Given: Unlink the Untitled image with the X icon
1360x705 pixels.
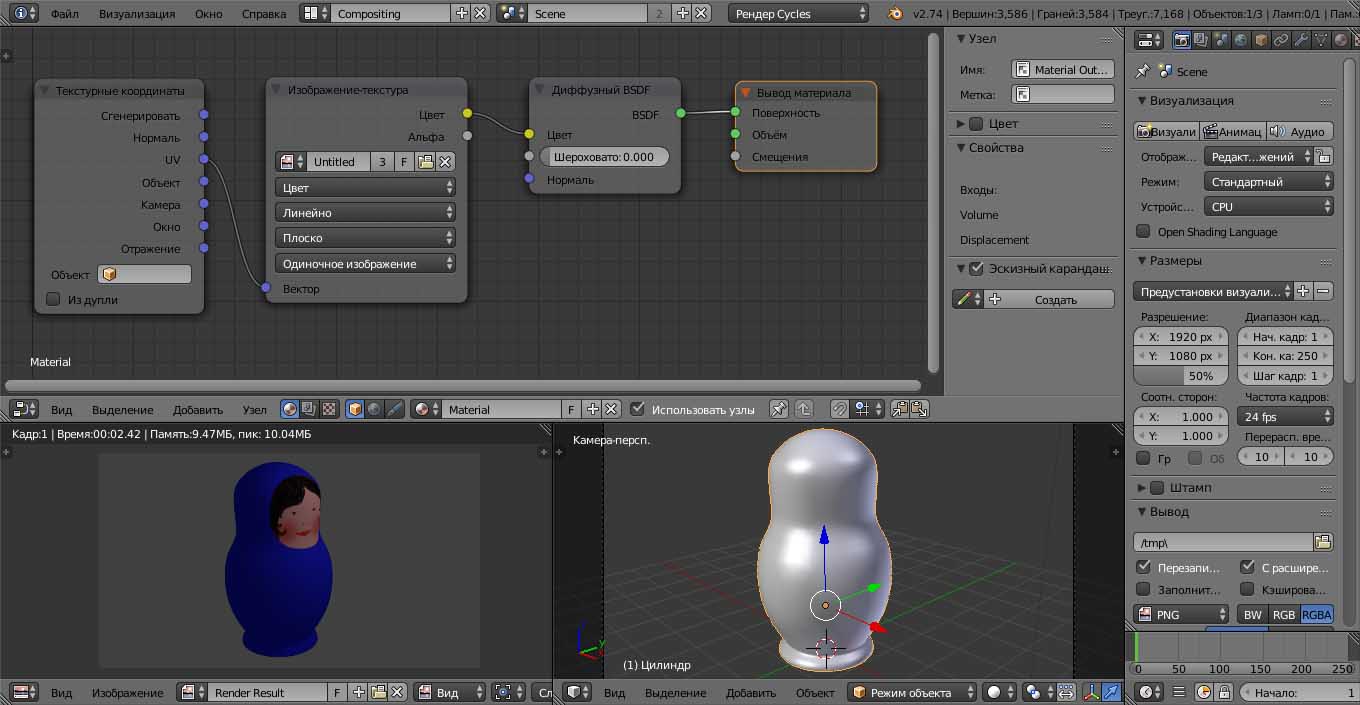Looking at the screenshot, I should point(446,162).
